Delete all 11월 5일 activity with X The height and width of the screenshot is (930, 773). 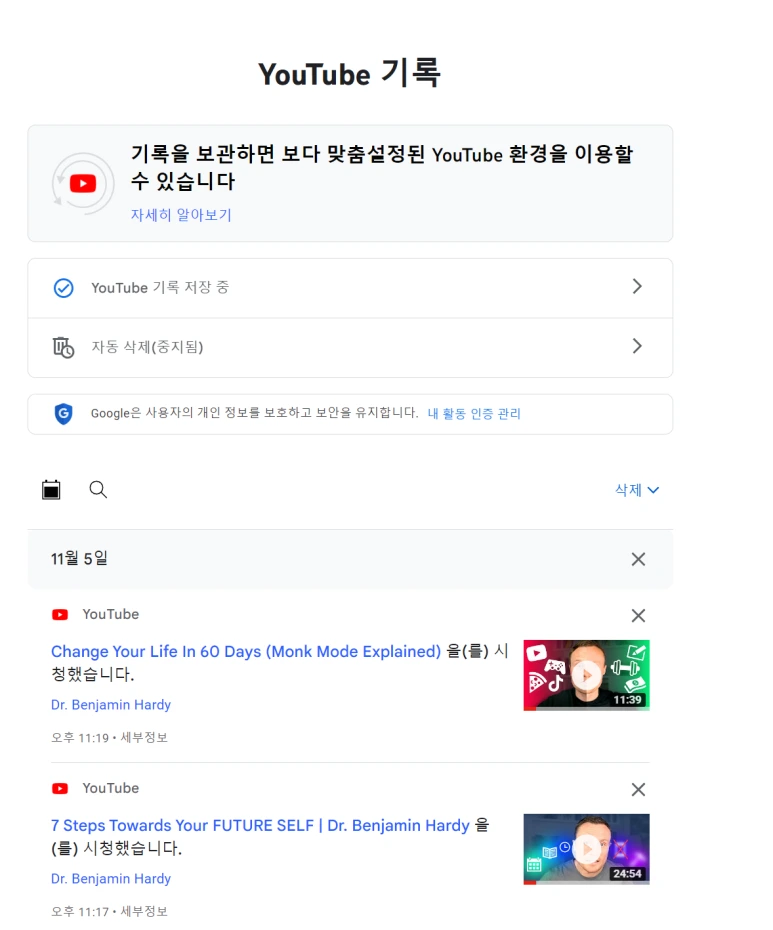pyautogui.click(x=638, y=559)
